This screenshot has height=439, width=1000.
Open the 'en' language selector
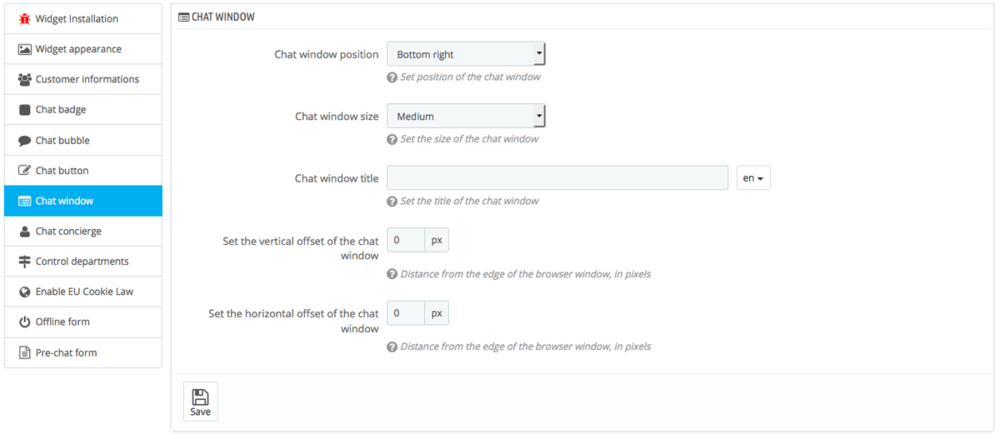click(x=753, y=178)
